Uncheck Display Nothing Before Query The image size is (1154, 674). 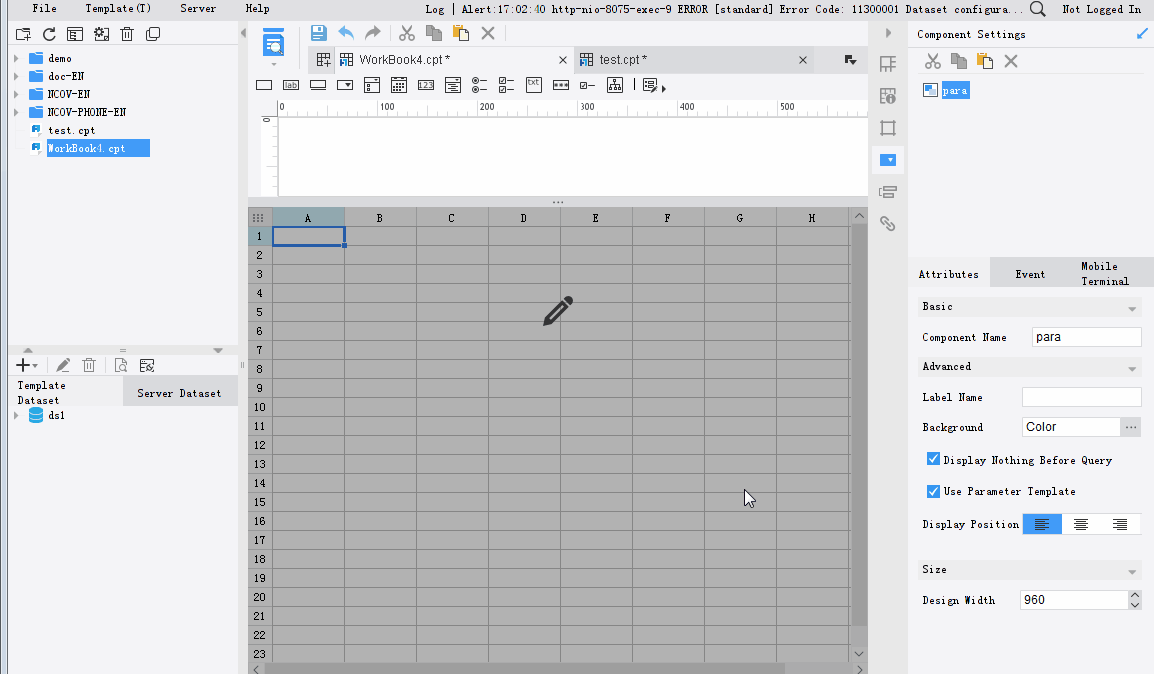[933, 459]
